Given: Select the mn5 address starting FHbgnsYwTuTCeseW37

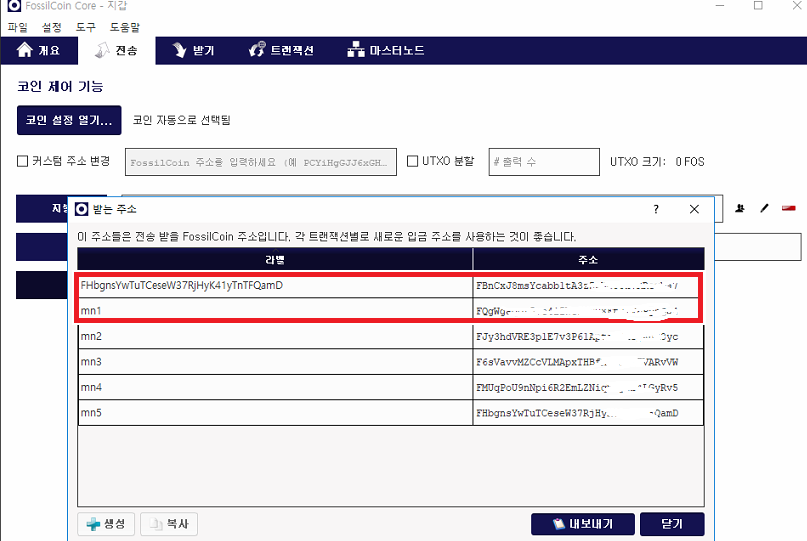Looking at the screenshot, I should pos(588,413).
